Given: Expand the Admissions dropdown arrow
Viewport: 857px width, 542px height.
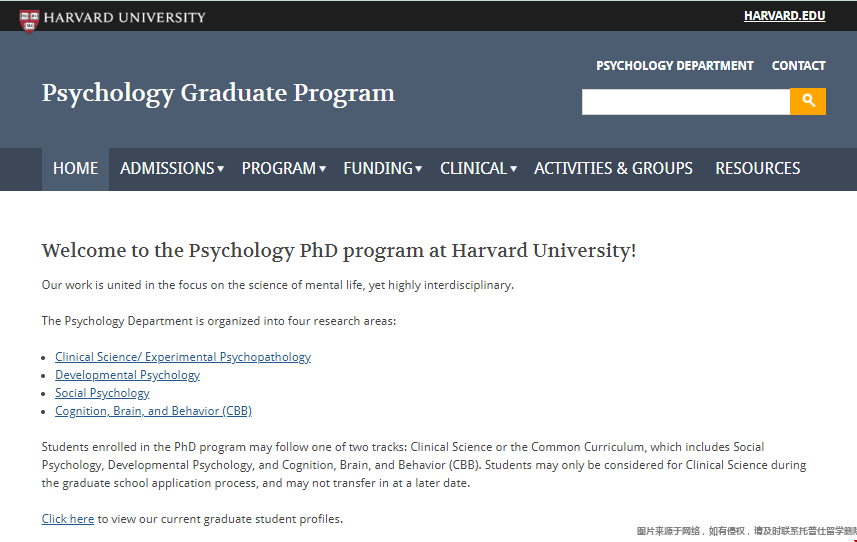Looking at the screenshot, I should pyautogui.click(x=221, y=169).
